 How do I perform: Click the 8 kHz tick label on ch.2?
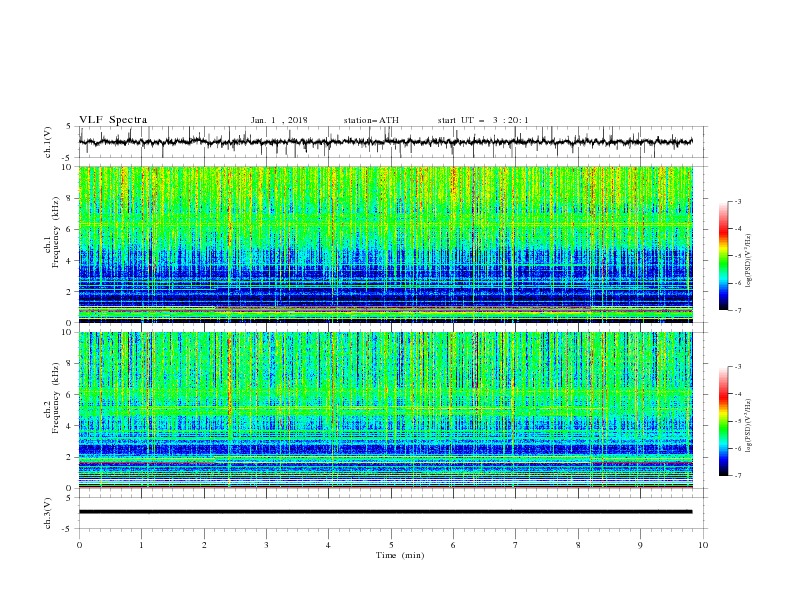pyautogui.click(x=71, y=364)
